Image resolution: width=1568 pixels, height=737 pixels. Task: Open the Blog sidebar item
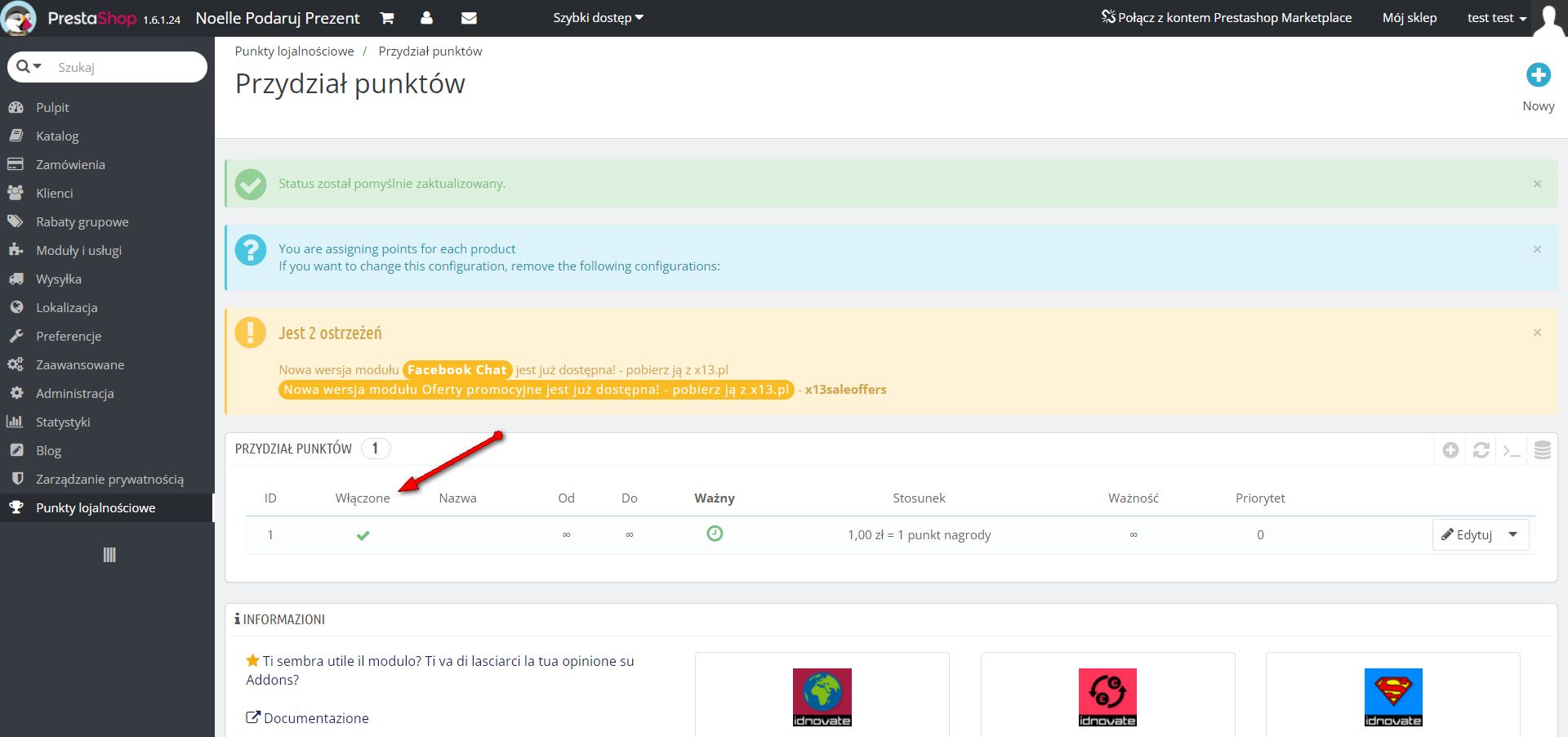[x=48, y=450]
